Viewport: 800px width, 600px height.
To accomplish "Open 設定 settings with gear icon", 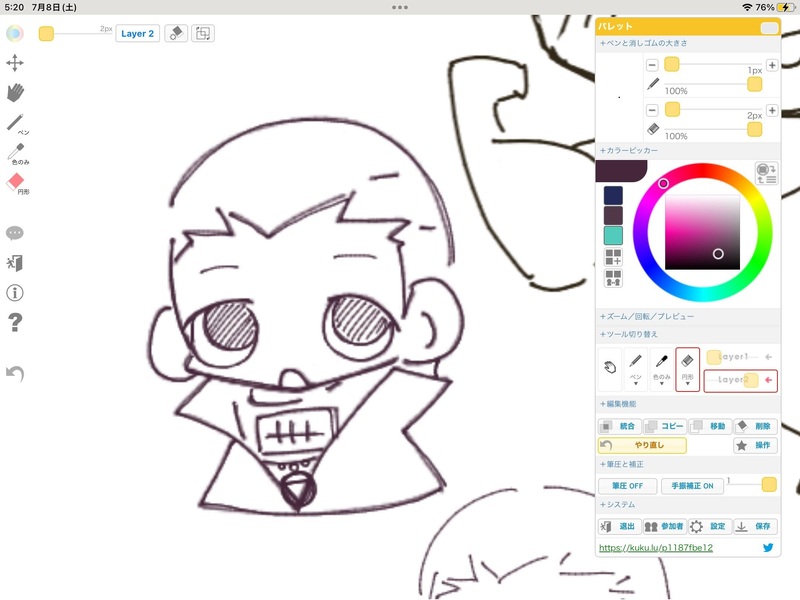I will [x=710, y=527].
